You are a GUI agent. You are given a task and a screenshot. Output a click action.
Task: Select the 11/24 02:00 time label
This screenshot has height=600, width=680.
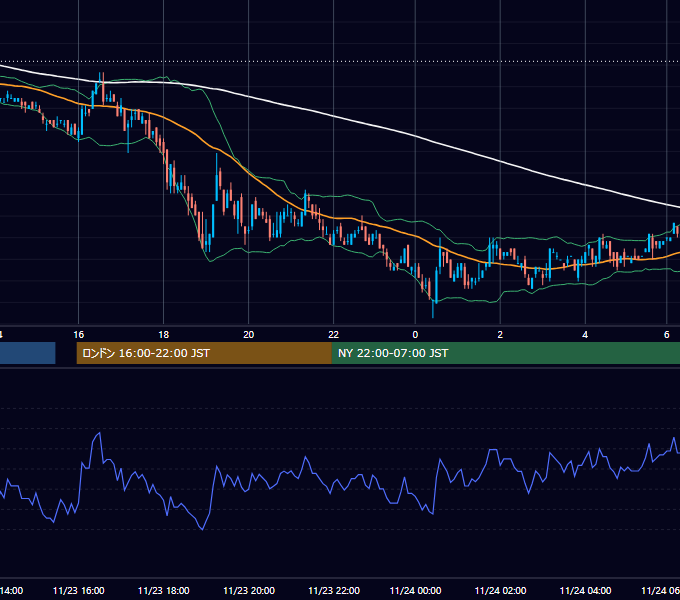(x=500, y=590)
